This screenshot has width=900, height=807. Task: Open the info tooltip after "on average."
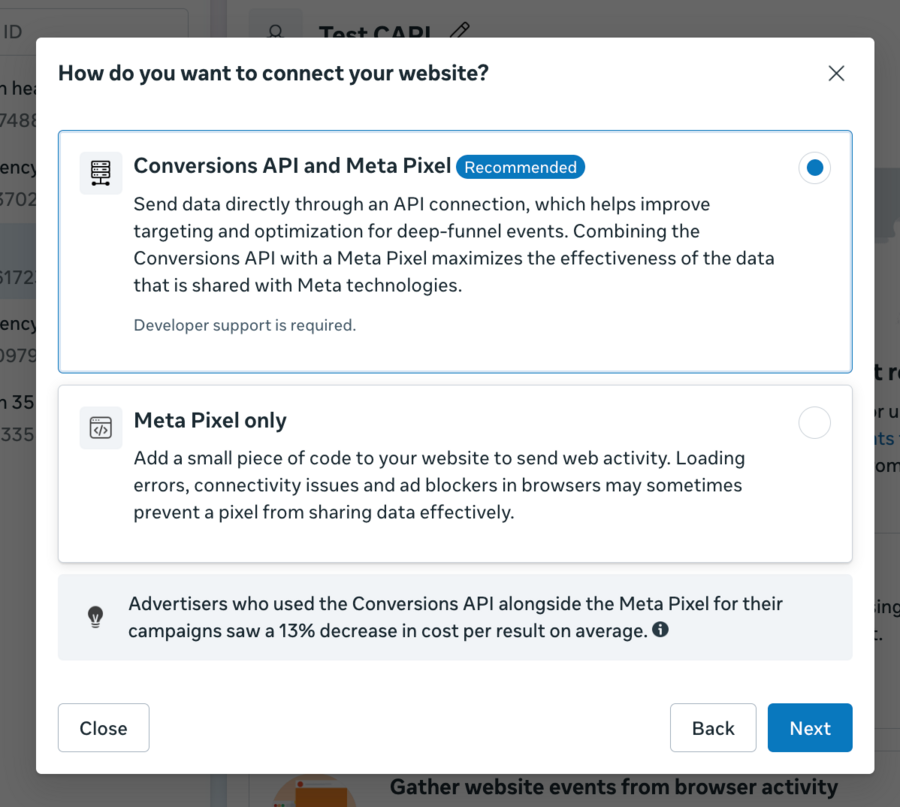(660, 630)
